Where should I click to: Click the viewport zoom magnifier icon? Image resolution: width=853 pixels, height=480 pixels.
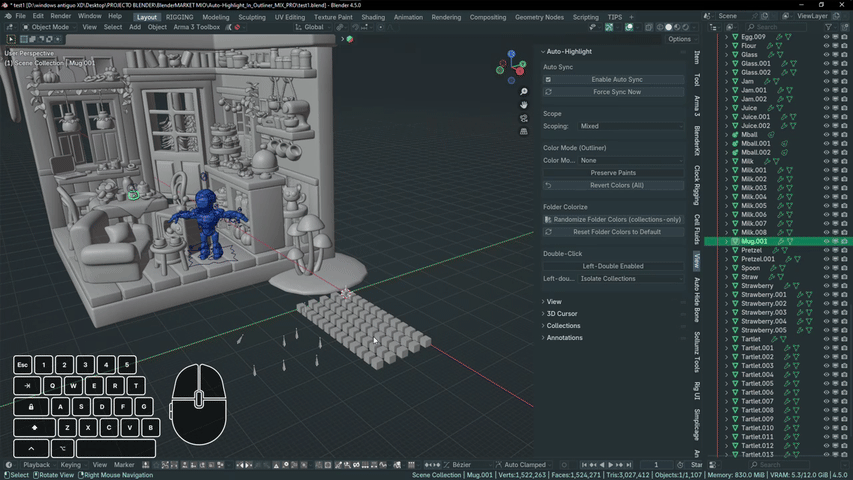click(x=523, y=91)
